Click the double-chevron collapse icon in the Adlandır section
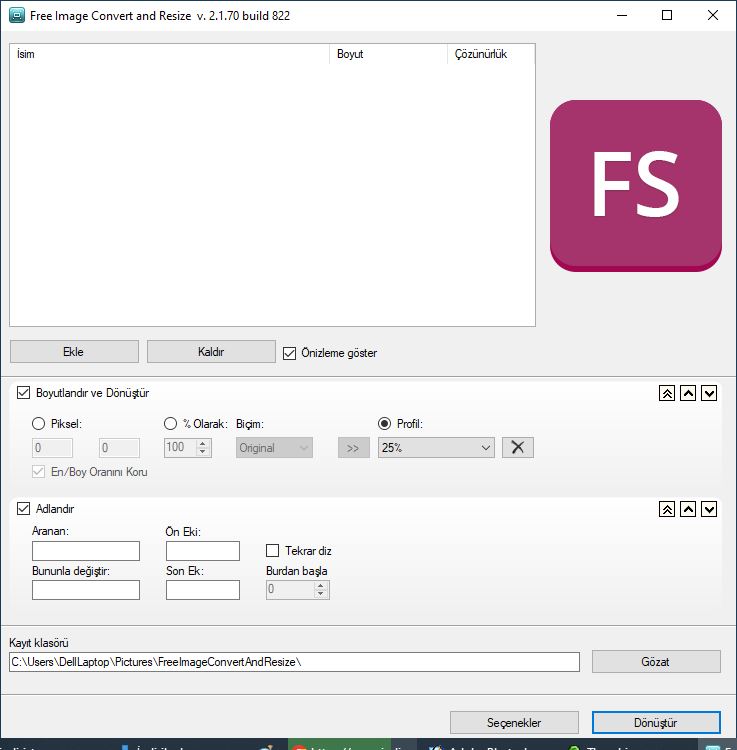Viewport: 737px width, 750px height. tap(667, 509)
